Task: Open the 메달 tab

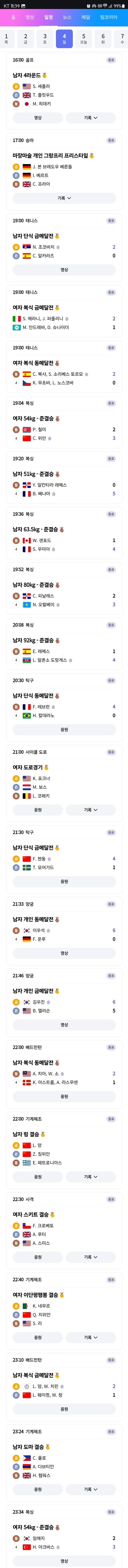Action: pyautogui.click(x=86, y=17)
